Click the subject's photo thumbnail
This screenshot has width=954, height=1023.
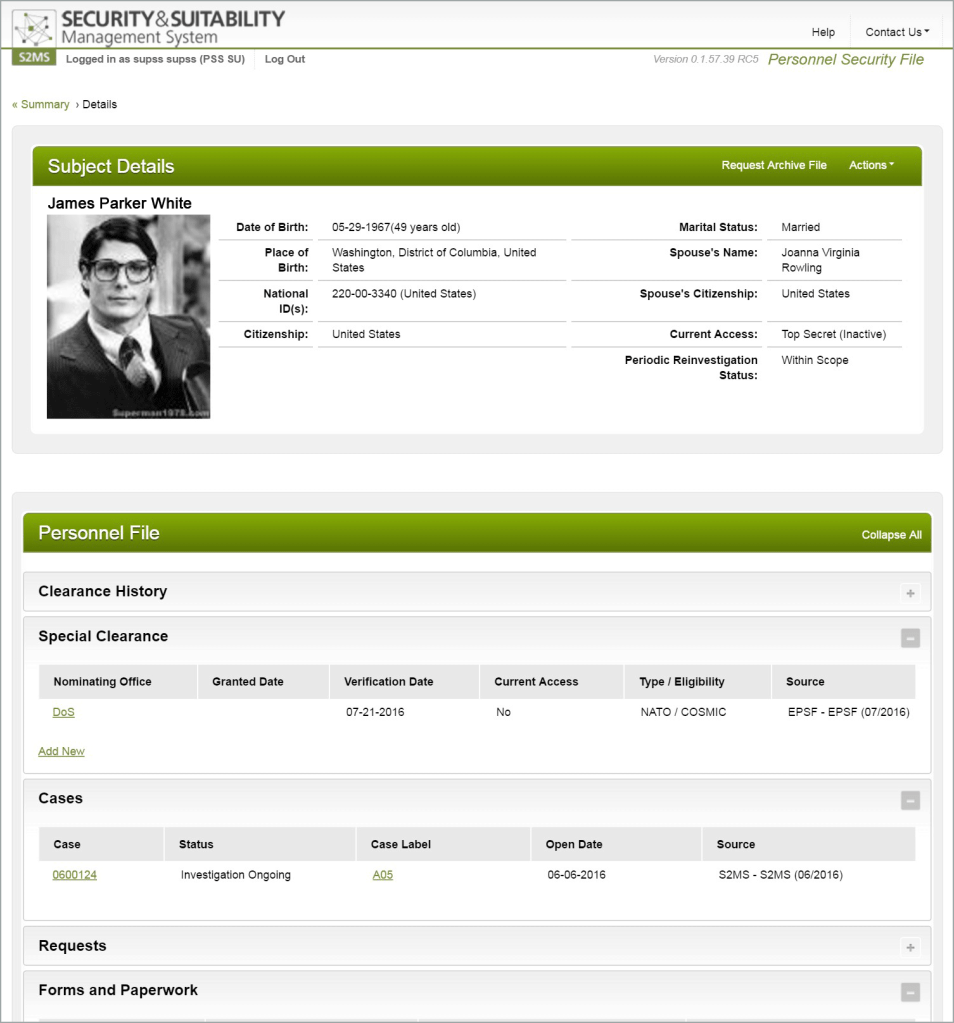tap(128, 316)
